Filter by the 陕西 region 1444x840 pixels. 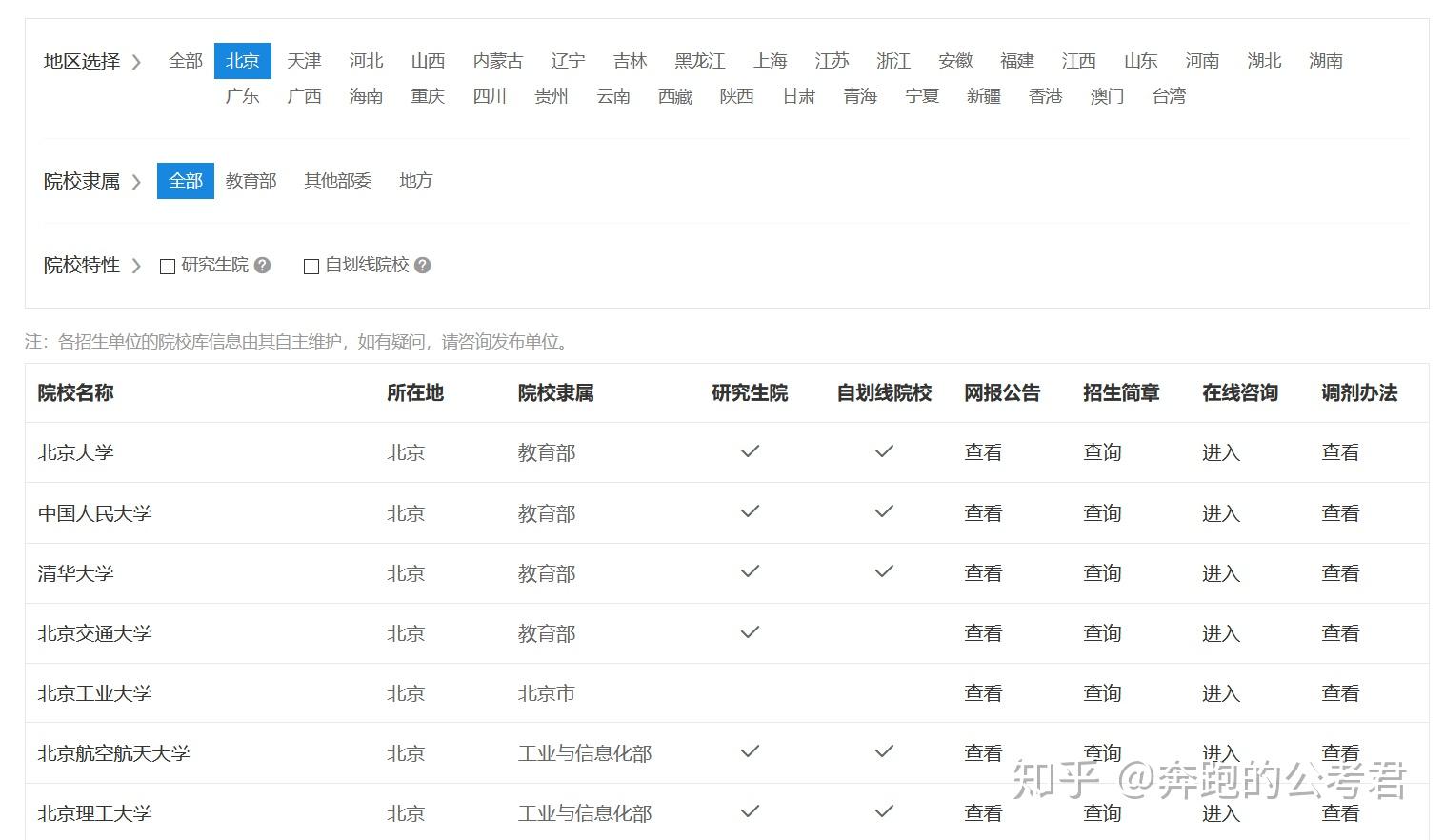(x=736, y=96)
